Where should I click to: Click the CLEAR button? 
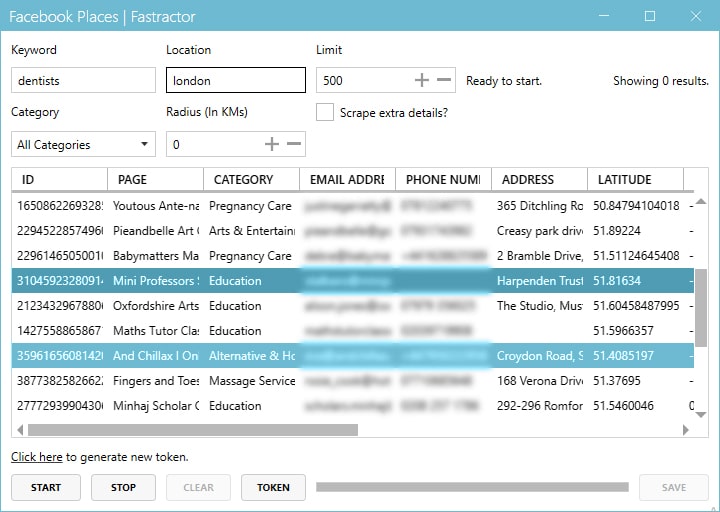(198, 487)
